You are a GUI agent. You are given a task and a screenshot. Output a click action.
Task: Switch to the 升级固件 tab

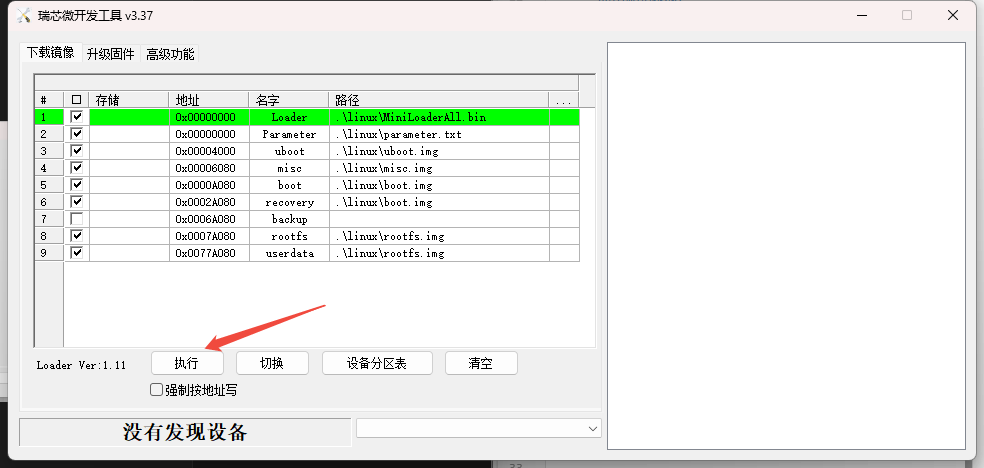(x=110, y=54)
